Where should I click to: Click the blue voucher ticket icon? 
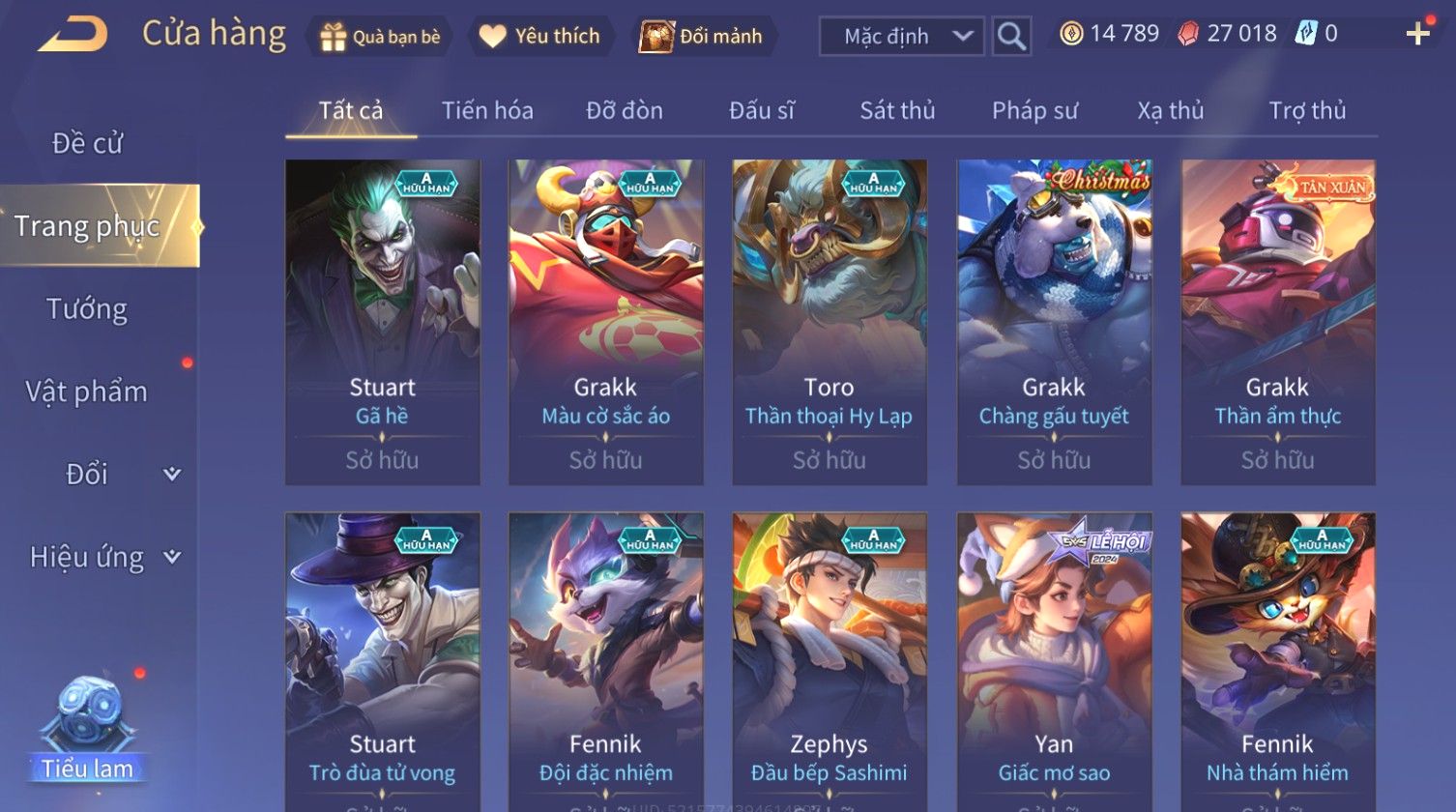coord(1306,34)
